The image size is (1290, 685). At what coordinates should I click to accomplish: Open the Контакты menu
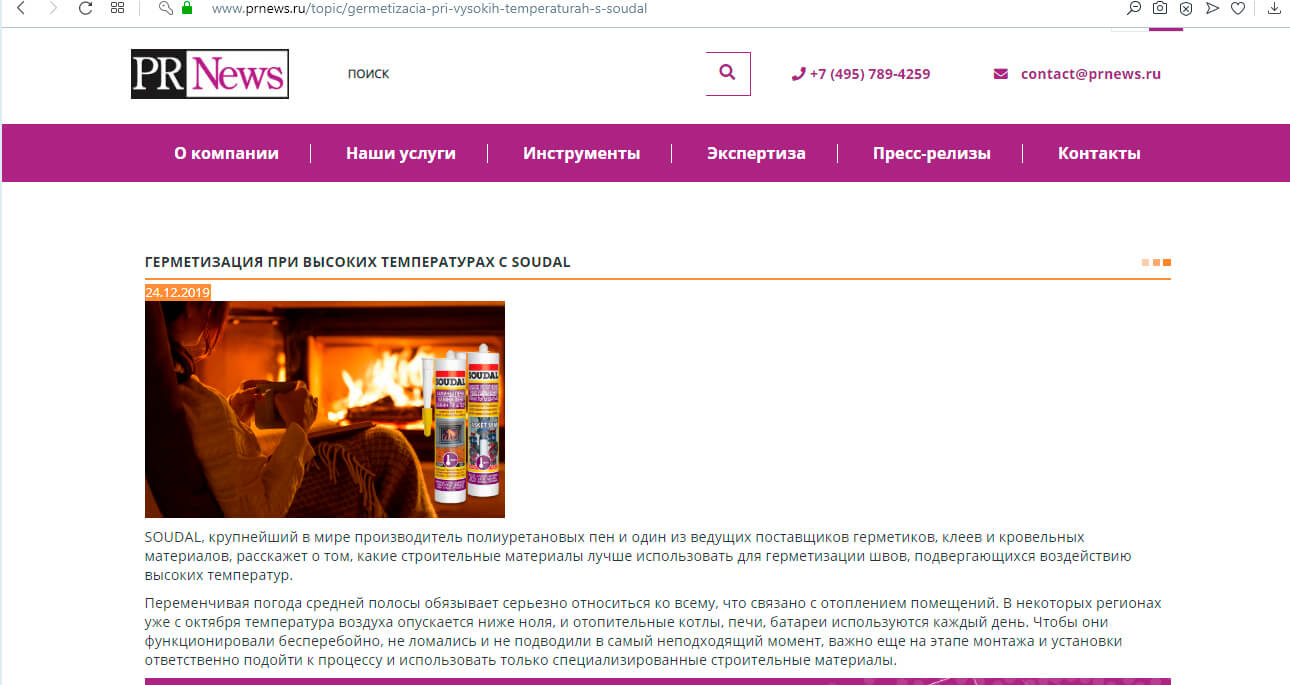click(1099, 153)
